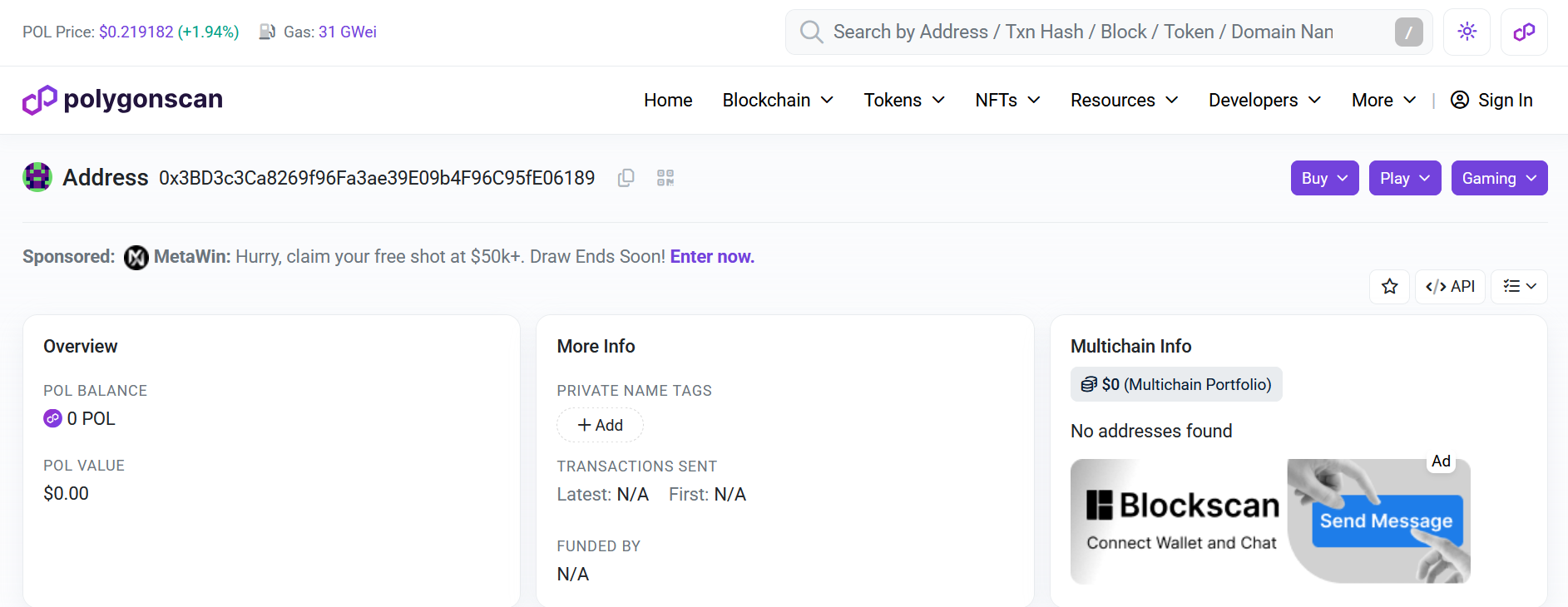
Task: Click the Blockscan ad banner
Action: [1270, 521]
